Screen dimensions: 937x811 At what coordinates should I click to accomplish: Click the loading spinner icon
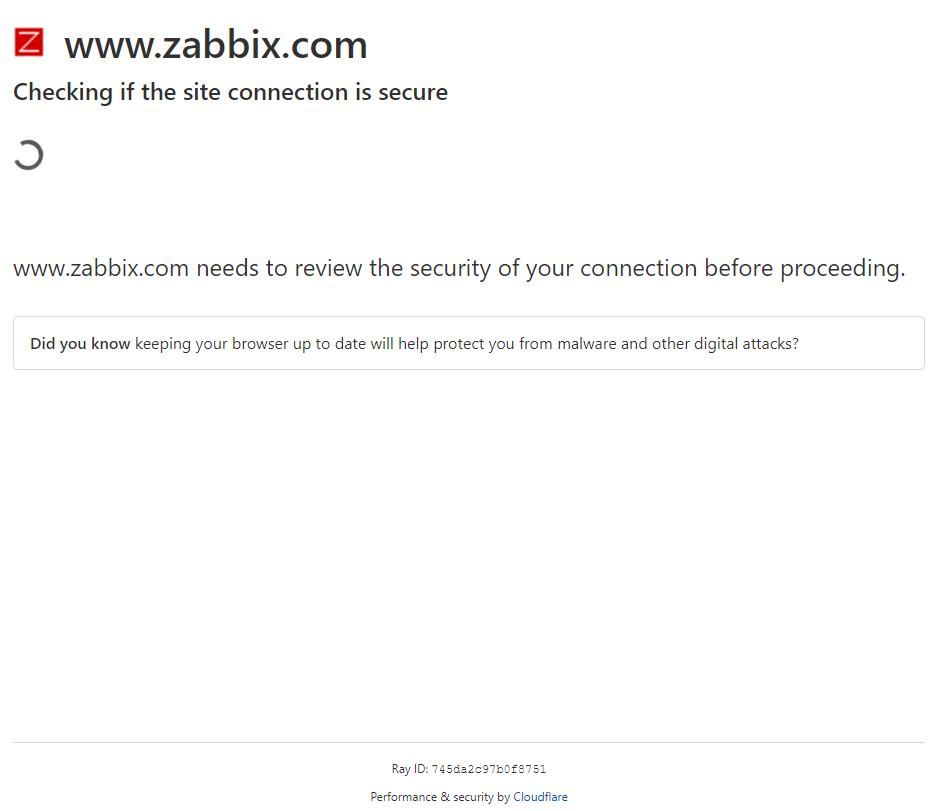[x=28, y=155]
